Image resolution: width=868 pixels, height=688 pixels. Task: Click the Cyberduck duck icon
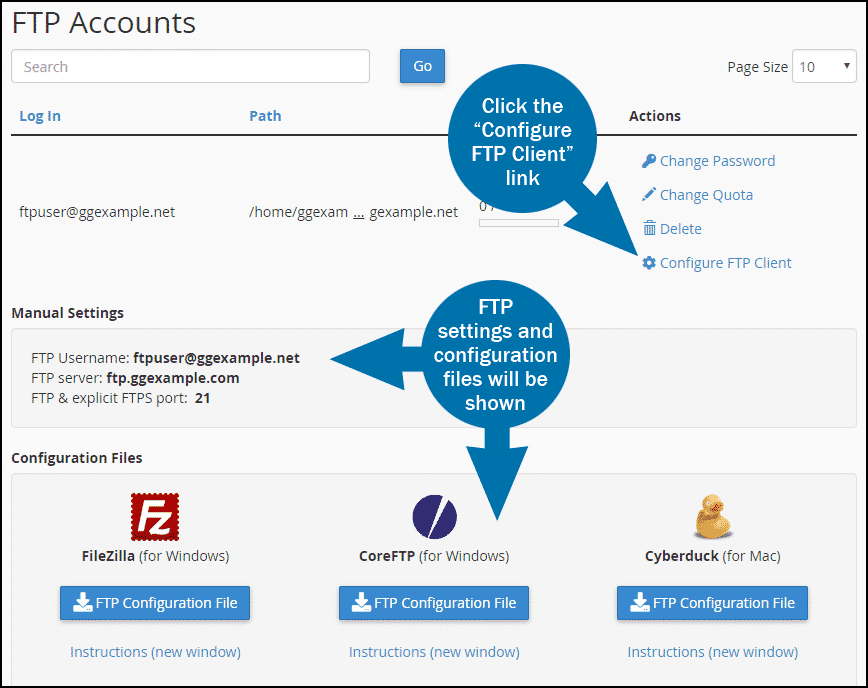click(x=712, y=517)
